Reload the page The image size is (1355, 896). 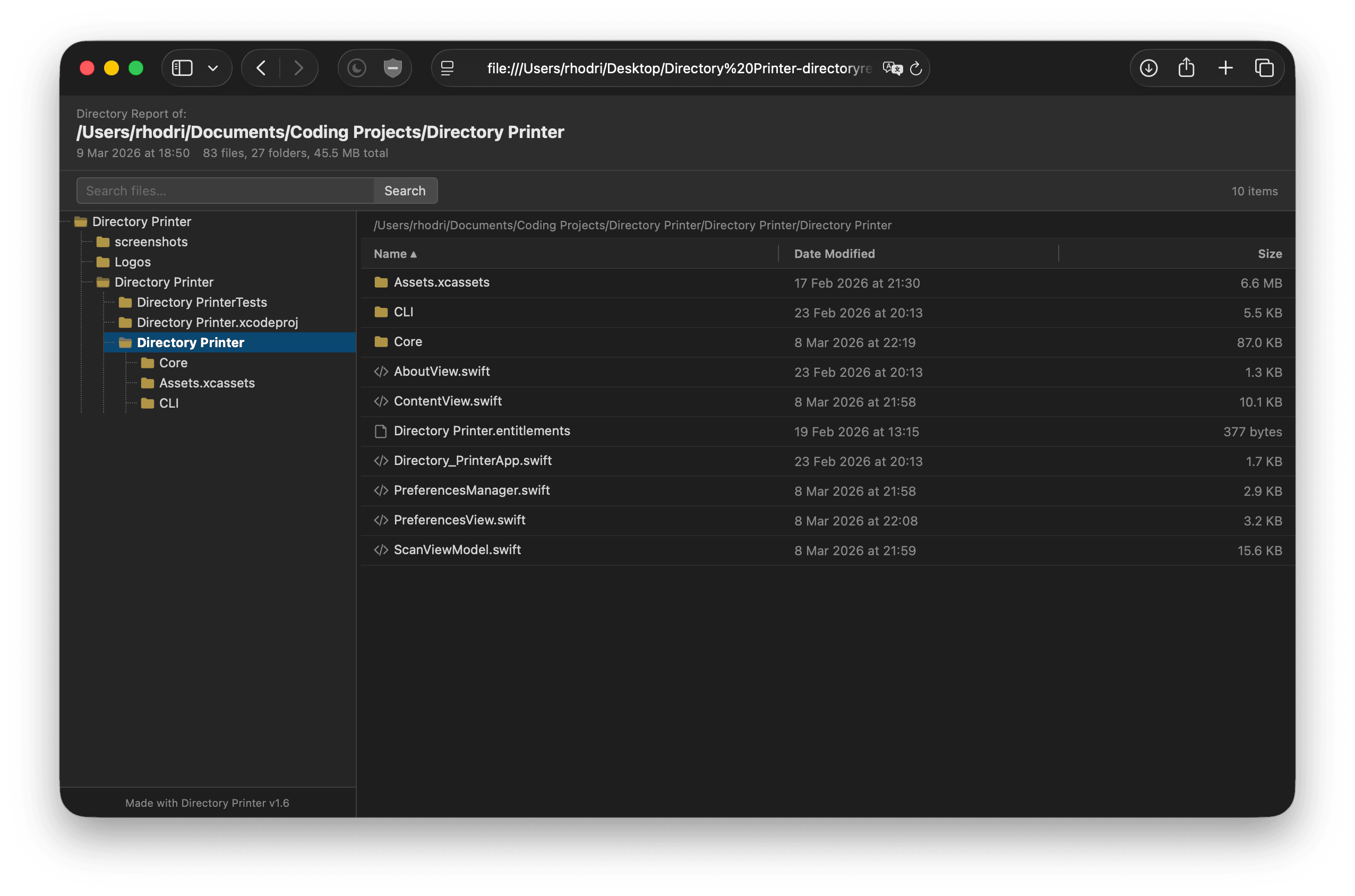click(x=915, y=68)
